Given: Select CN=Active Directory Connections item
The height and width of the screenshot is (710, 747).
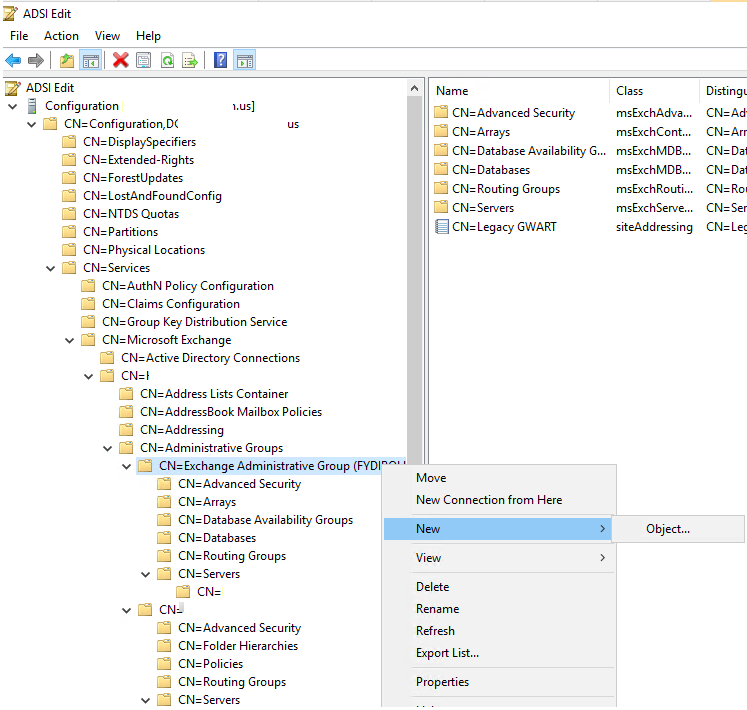Looking at the screenshot, I should pyautogui.click(x=210, y=358).
